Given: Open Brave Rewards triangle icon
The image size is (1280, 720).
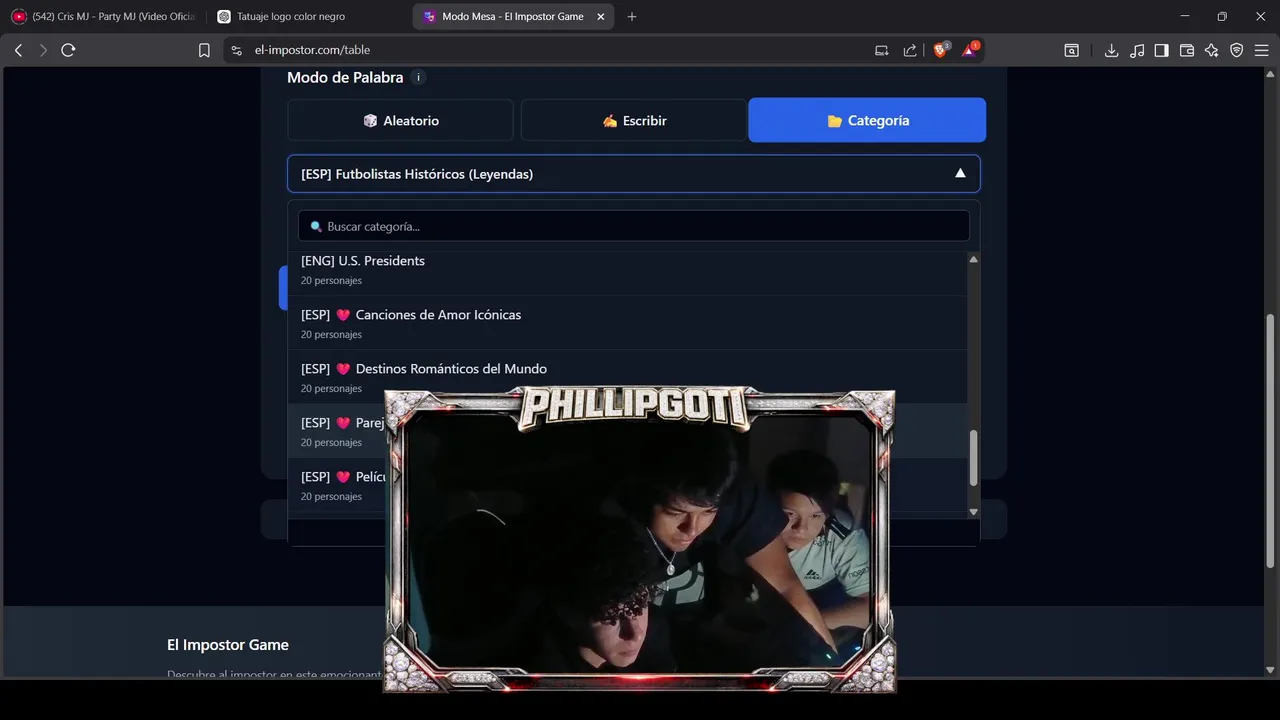Looking at the screenshot, I should tap(969, 49).
